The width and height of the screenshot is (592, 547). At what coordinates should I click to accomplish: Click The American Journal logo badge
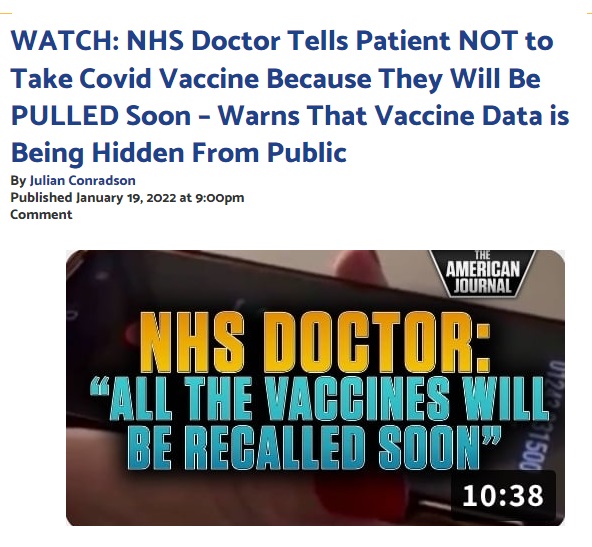(483, 273)
